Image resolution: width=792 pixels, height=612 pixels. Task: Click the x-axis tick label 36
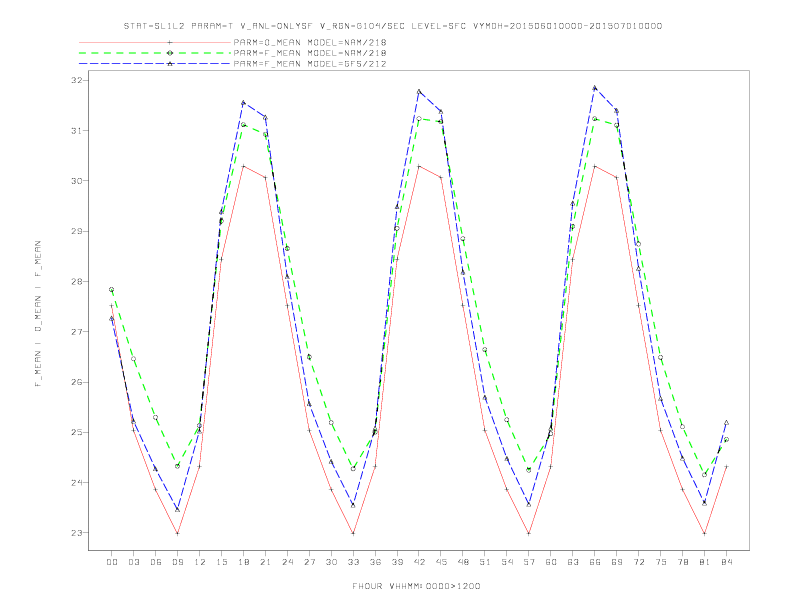pos(375,562)
